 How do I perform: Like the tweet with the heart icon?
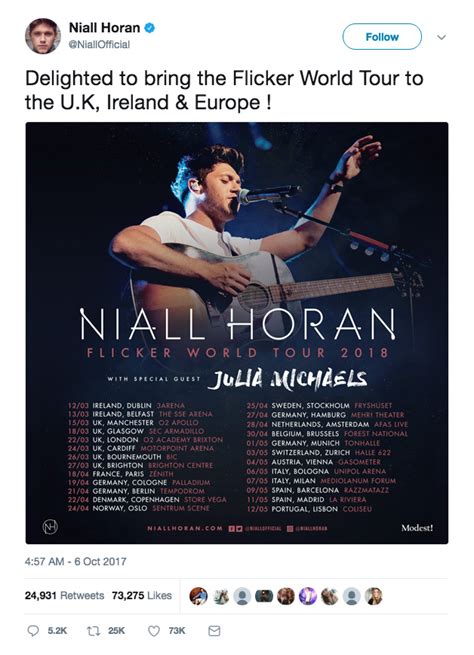(154, 631)
